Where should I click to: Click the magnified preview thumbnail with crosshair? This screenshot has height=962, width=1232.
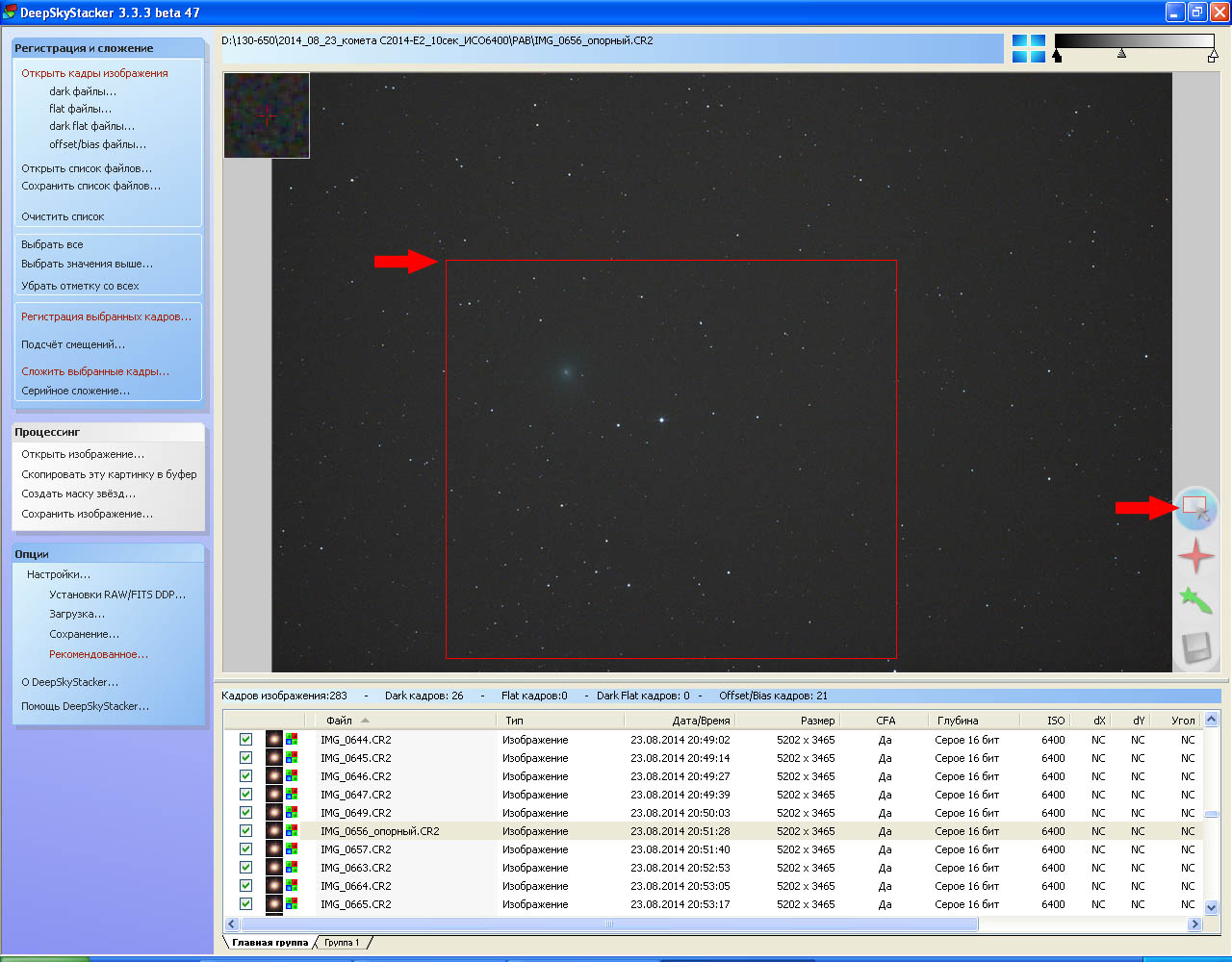point(267,115)
